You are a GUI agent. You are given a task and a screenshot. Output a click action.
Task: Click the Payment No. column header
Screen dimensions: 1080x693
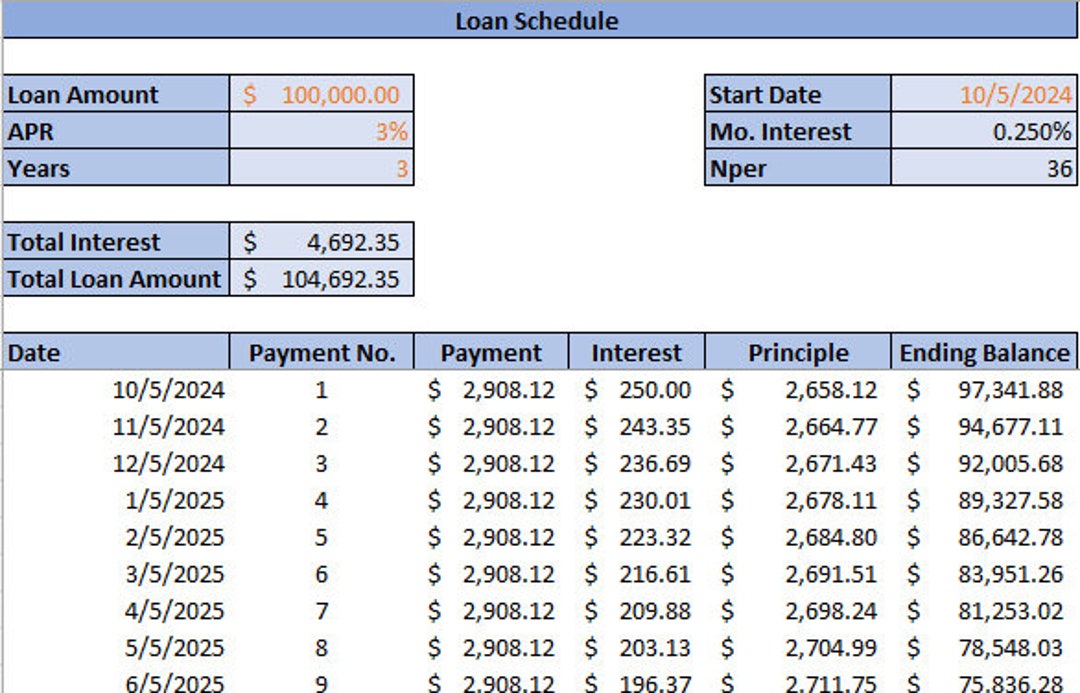322,353
